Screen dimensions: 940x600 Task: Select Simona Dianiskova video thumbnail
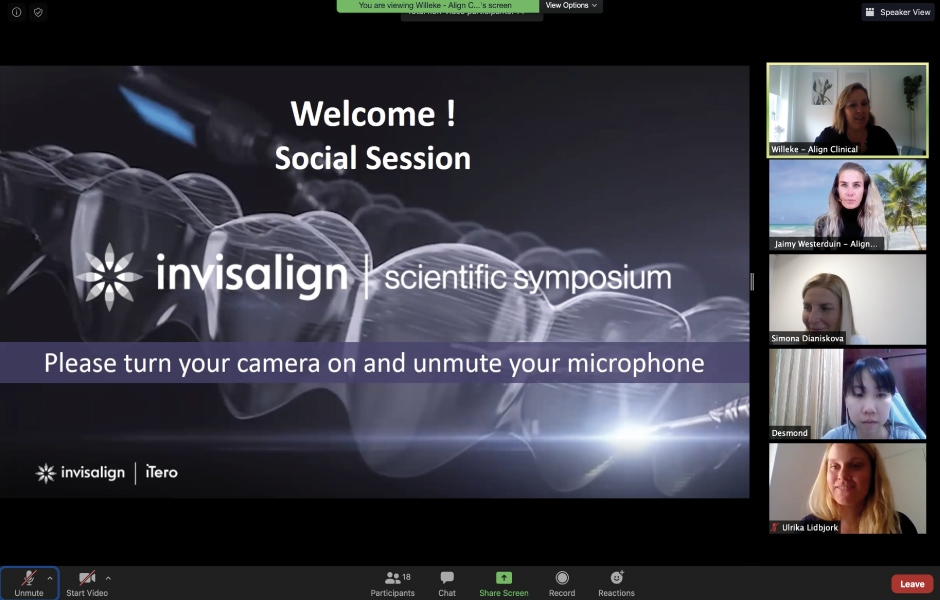pyautogui.click(x=847, y=300)
